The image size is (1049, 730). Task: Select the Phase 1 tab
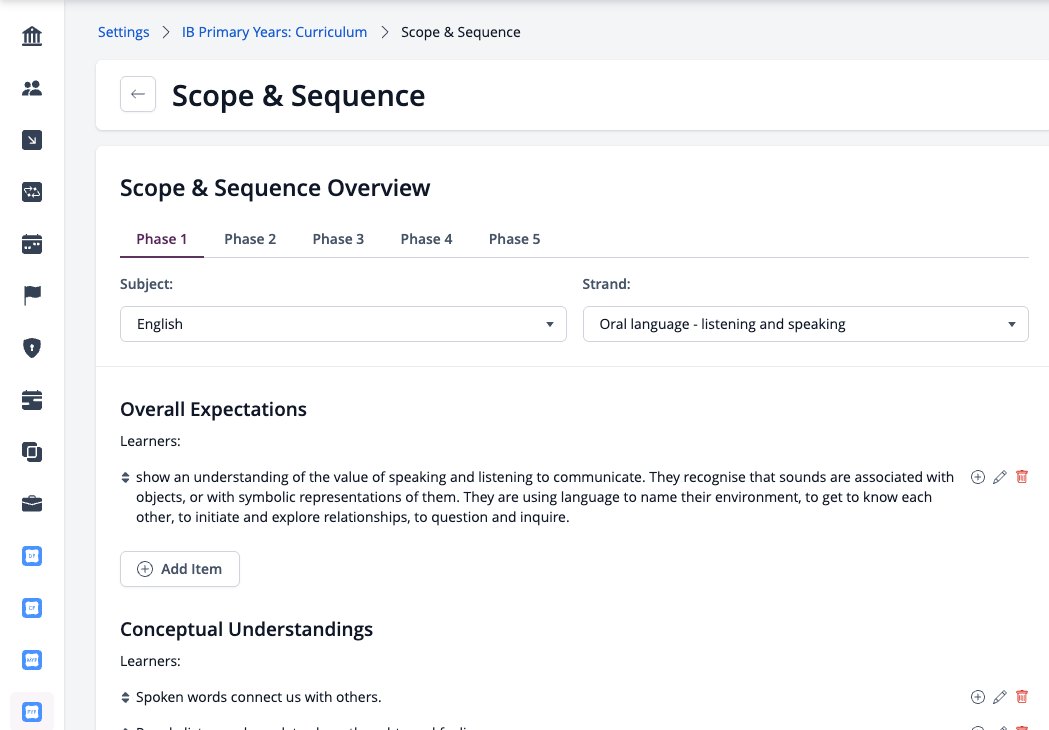[x=161, y=239]
